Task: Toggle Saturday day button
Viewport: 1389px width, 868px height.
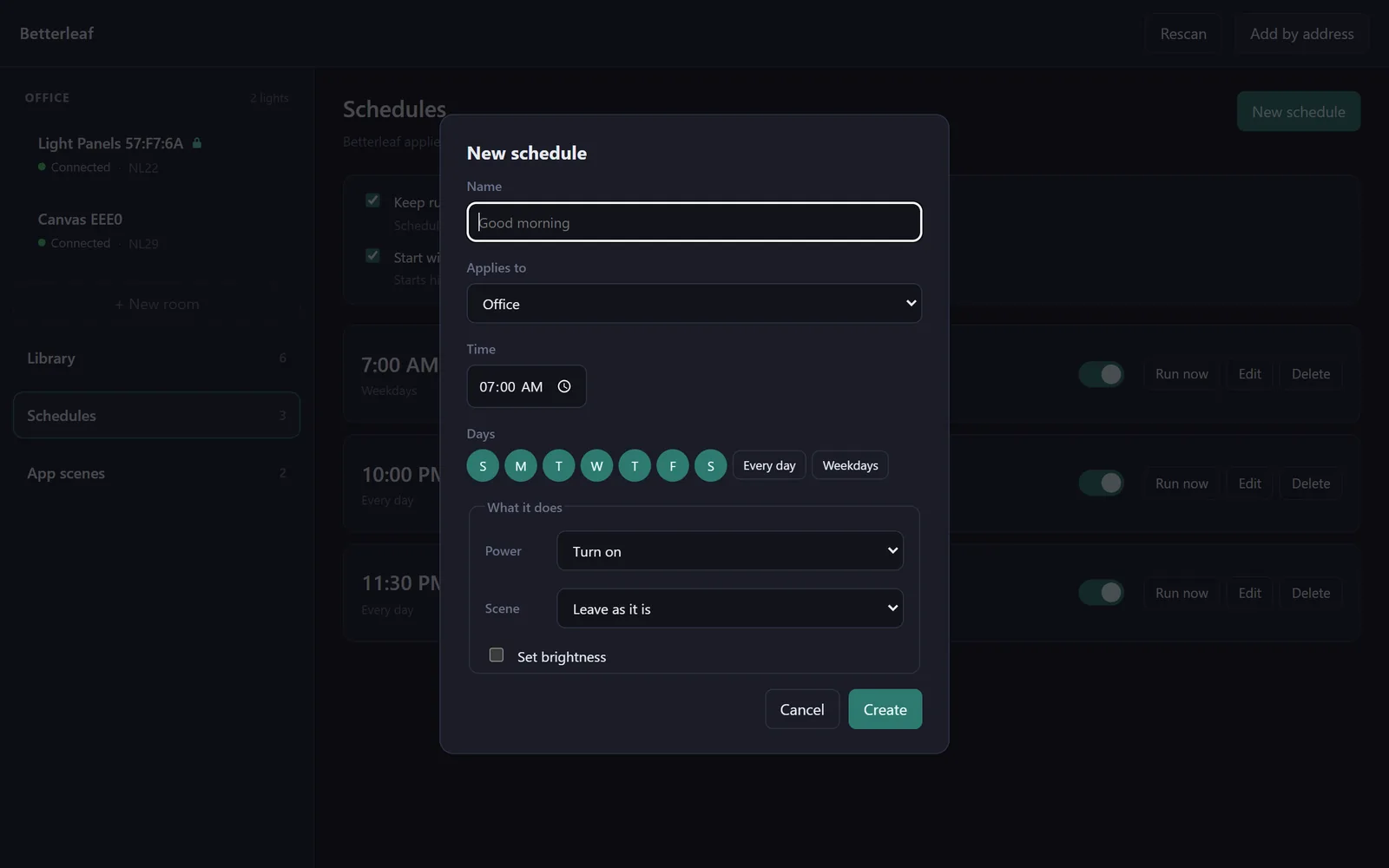Action: pyautogui.click(x=710, y=465)
